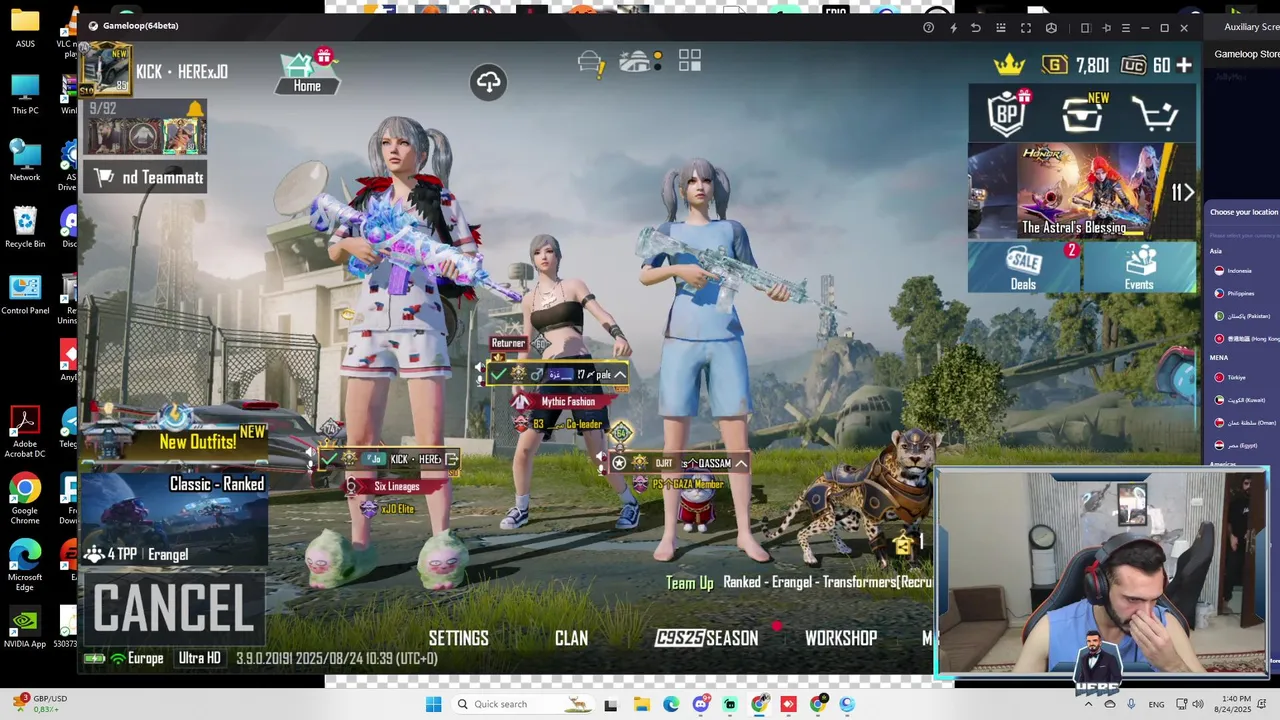Show hidden system tray icons chevron
Screen dimensions: 1280x720
[x=1088, y=704]
